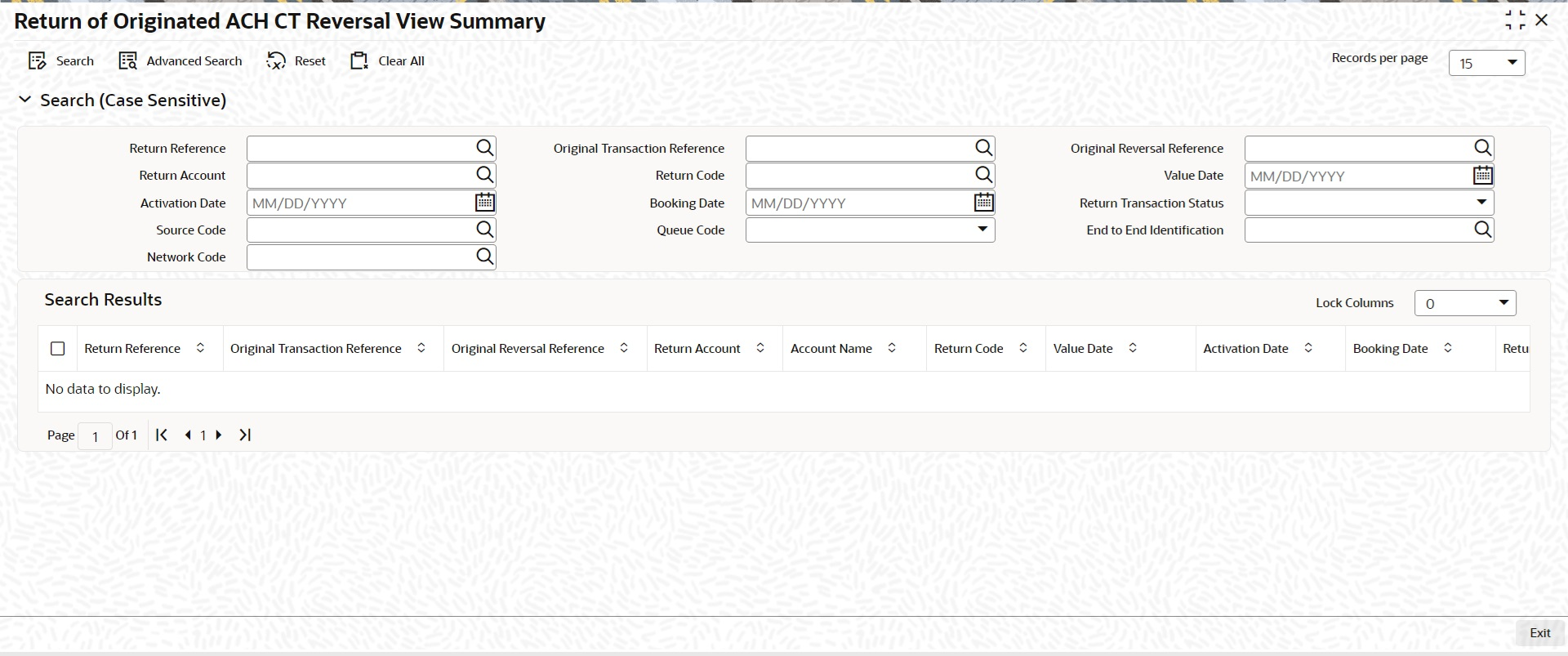Viewport: 1568px width, 656px height.
Task: Sort by Value Date column
Action: [x=1133, y=348]
